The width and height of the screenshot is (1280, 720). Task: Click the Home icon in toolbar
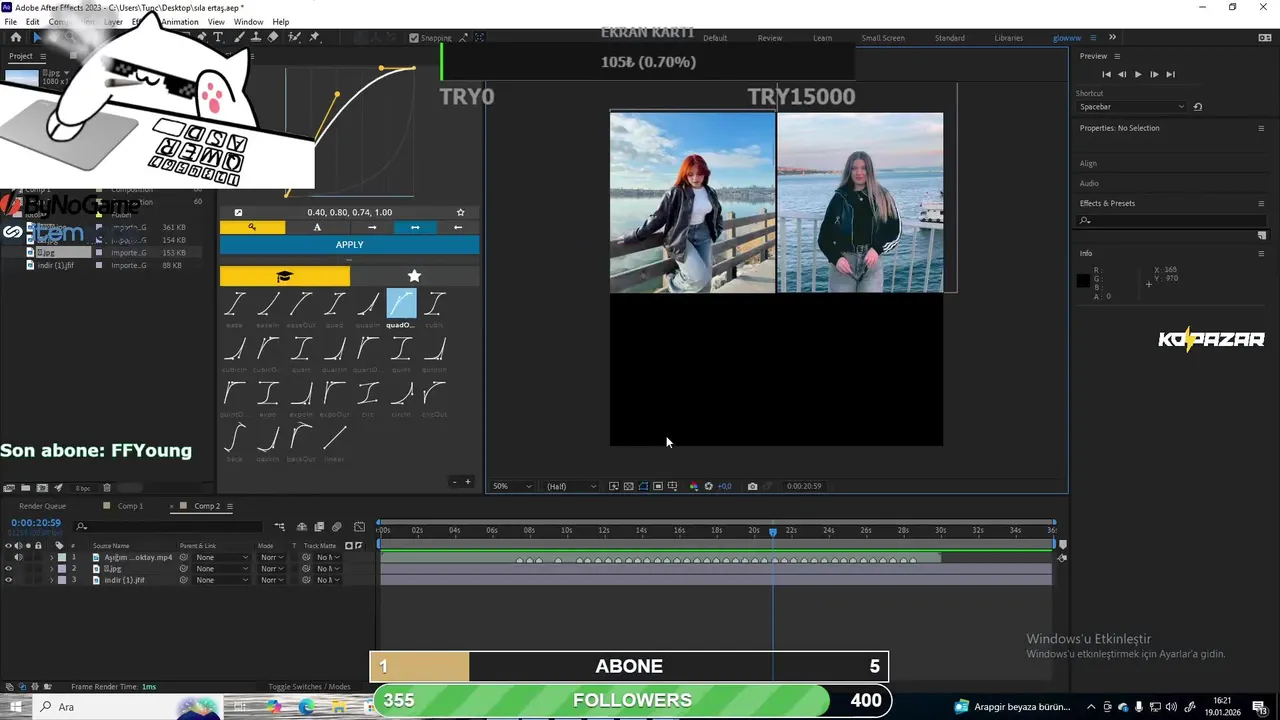click(x=15, y=37)
